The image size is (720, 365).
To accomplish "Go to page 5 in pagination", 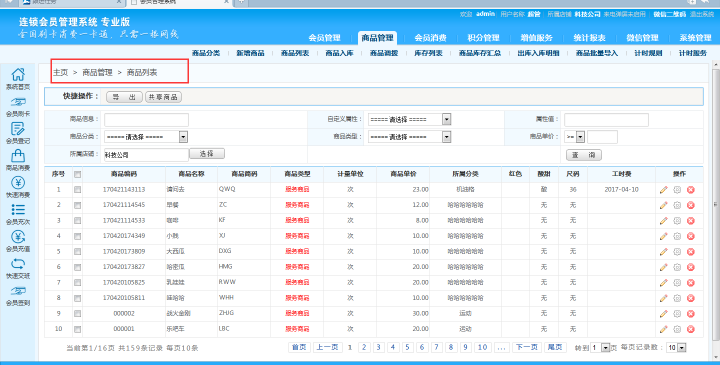I will pyautogui.click(x=407, y=347).
